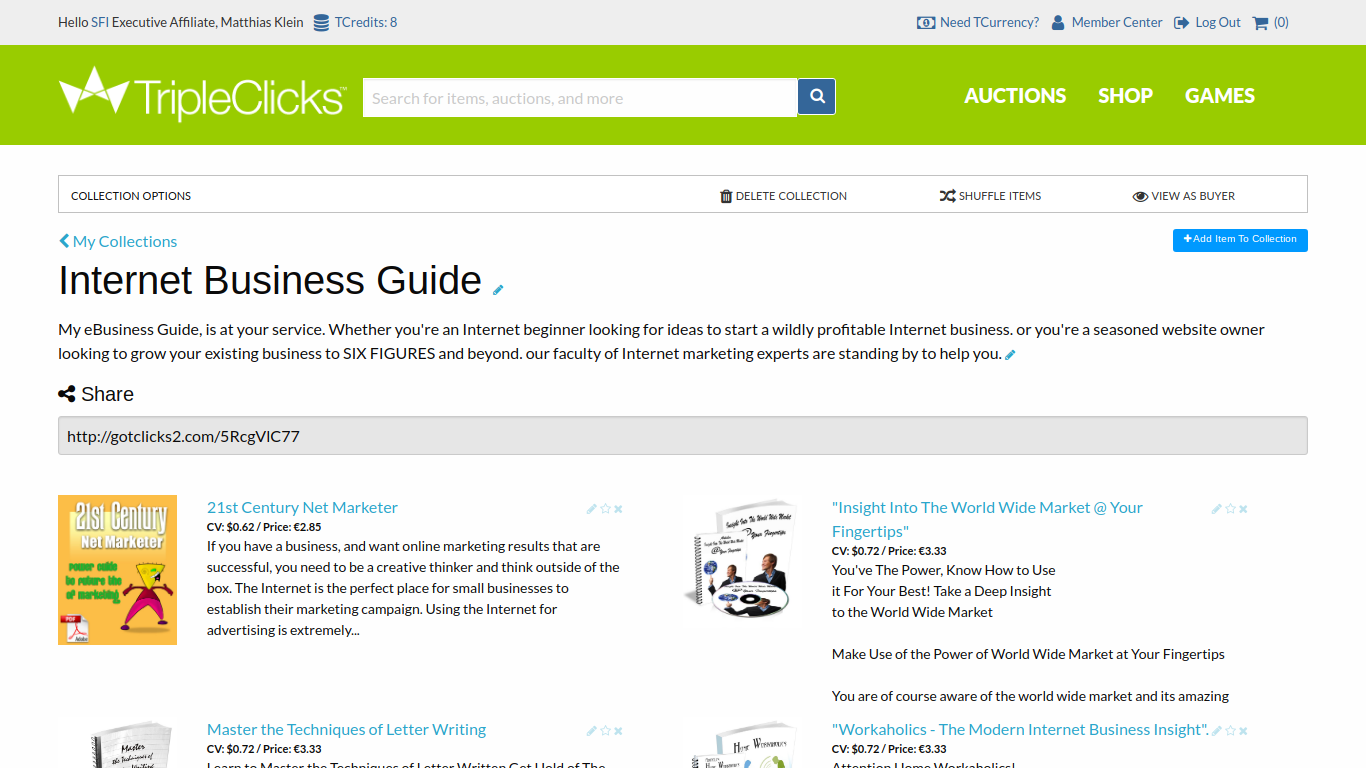Screen dimensions: 1366x768
Task: Click the Need TCurrency money icon
Action: [926, 22]
